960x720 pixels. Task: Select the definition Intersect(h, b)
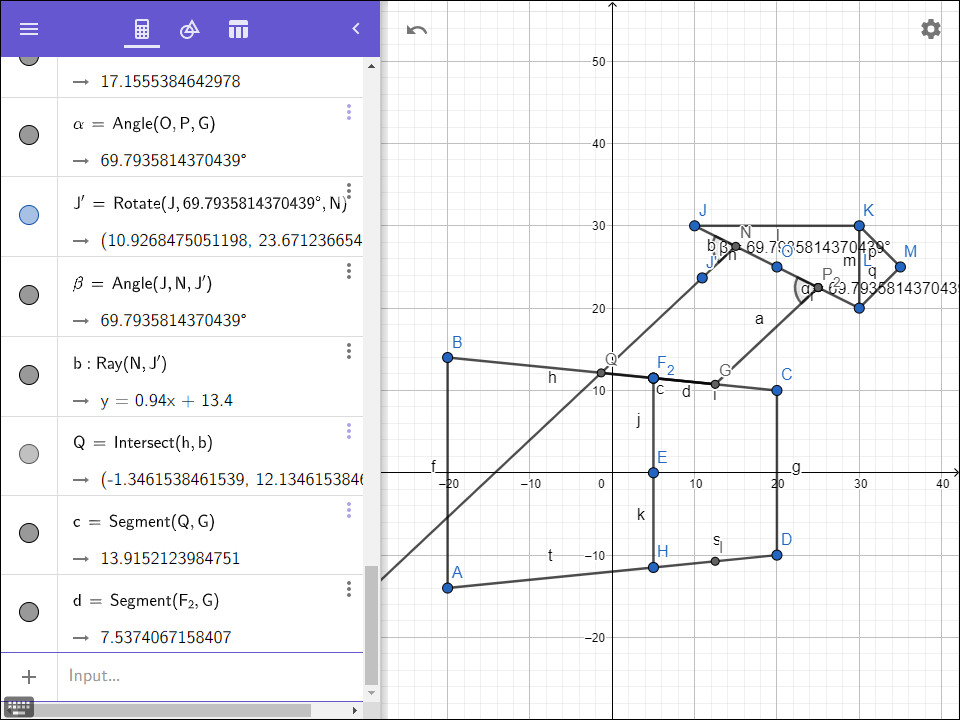click(x=163, y=443)
